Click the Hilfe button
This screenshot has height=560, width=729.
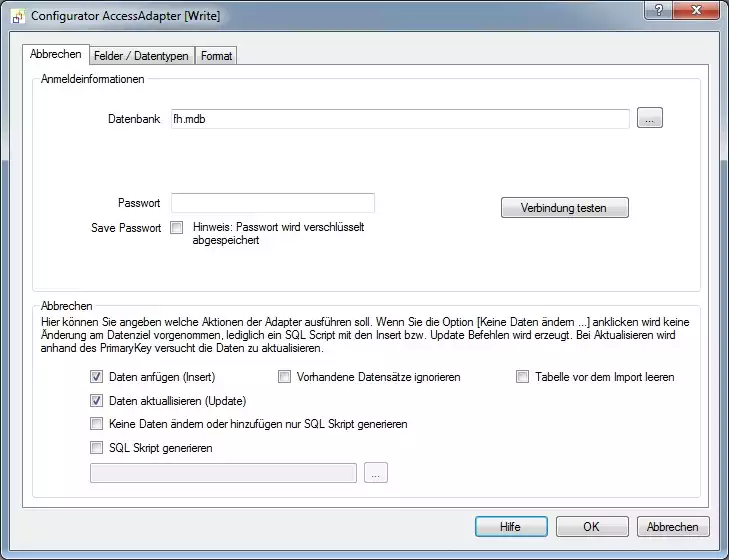coord(511,527)
